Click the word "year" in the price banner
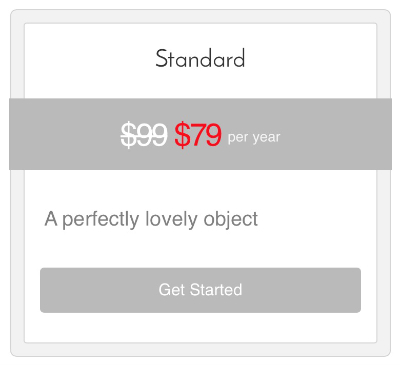This screenshot has width=400, height=365. click(266, 138)
